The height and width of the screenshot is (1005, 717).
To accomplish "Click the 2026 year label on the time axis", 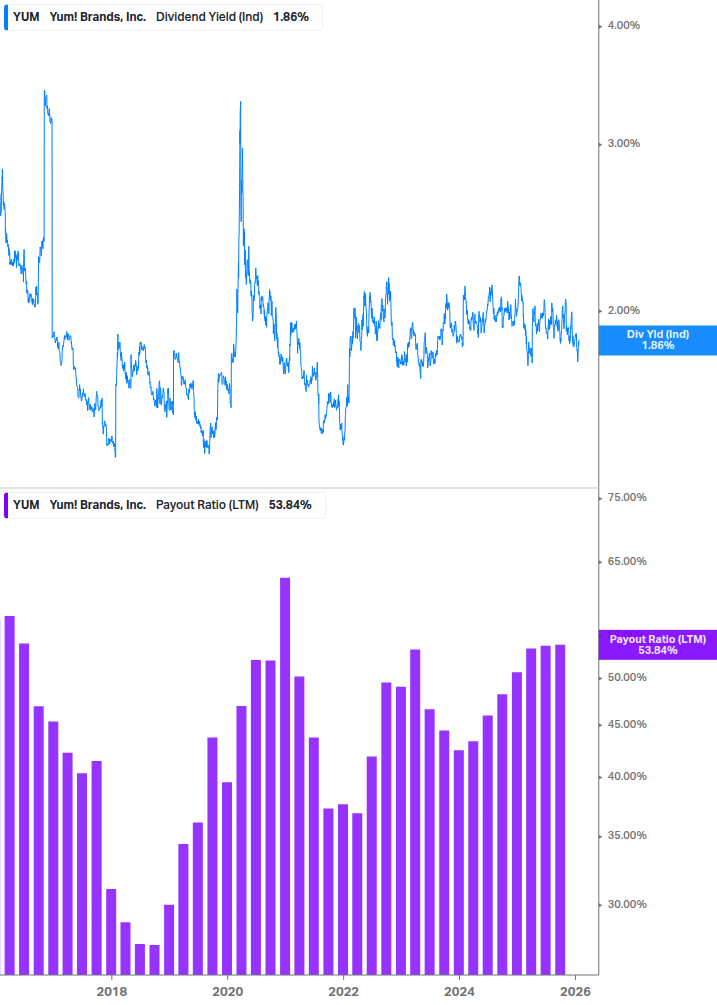I will point(575,992).
